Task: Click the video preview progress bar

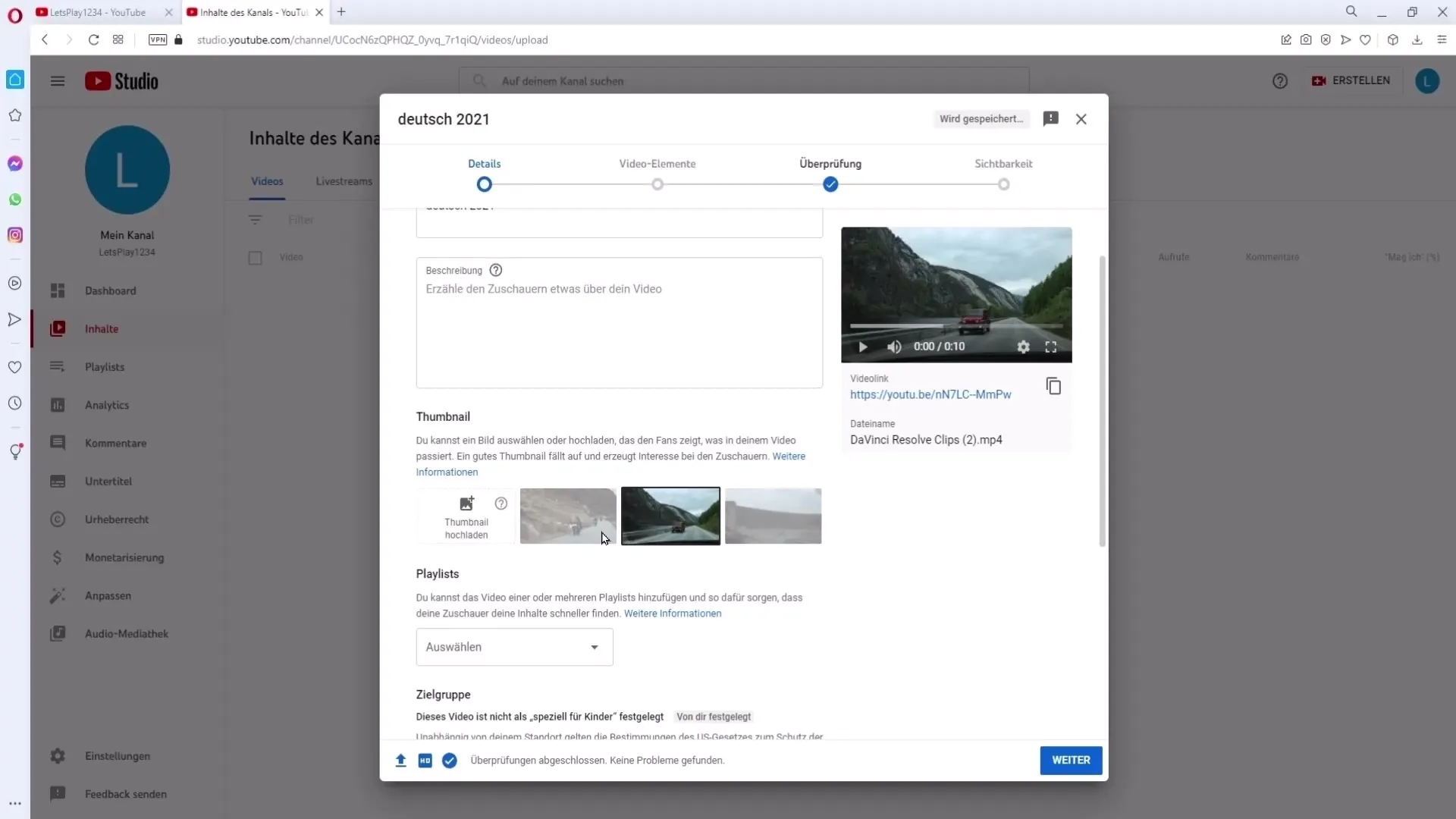Action: (955, 326)
